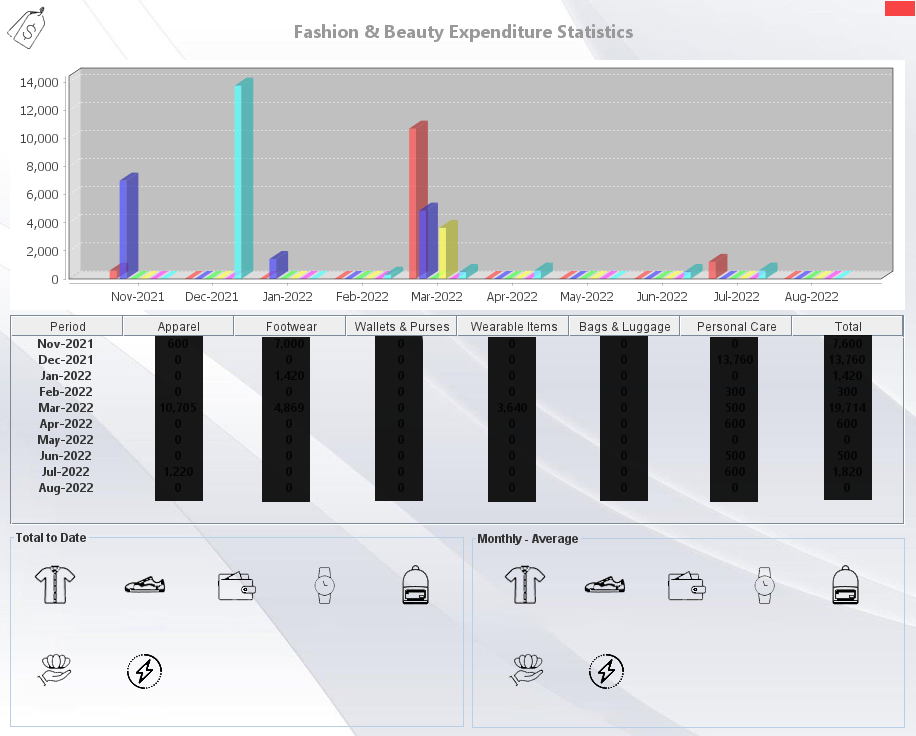Click the 3,640 Wearable Items cell
The image size is (916, 736).
coord(512,408)
